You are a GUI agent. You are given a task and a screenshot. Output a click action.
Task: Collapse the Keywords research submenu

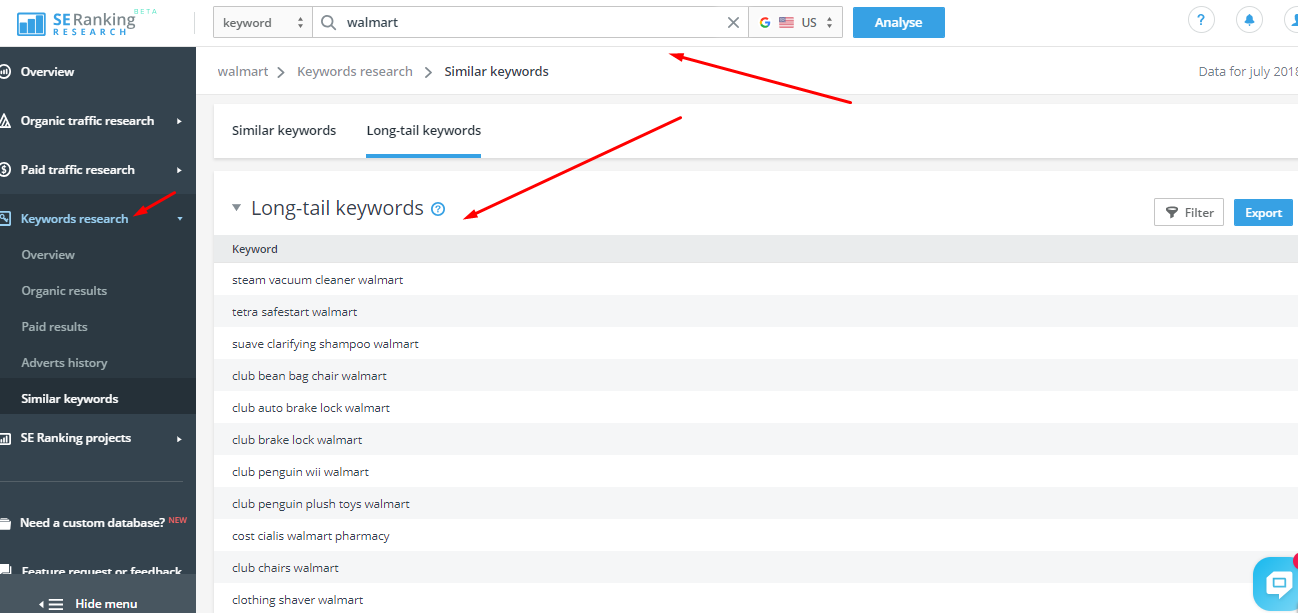[x=179, y=219]
